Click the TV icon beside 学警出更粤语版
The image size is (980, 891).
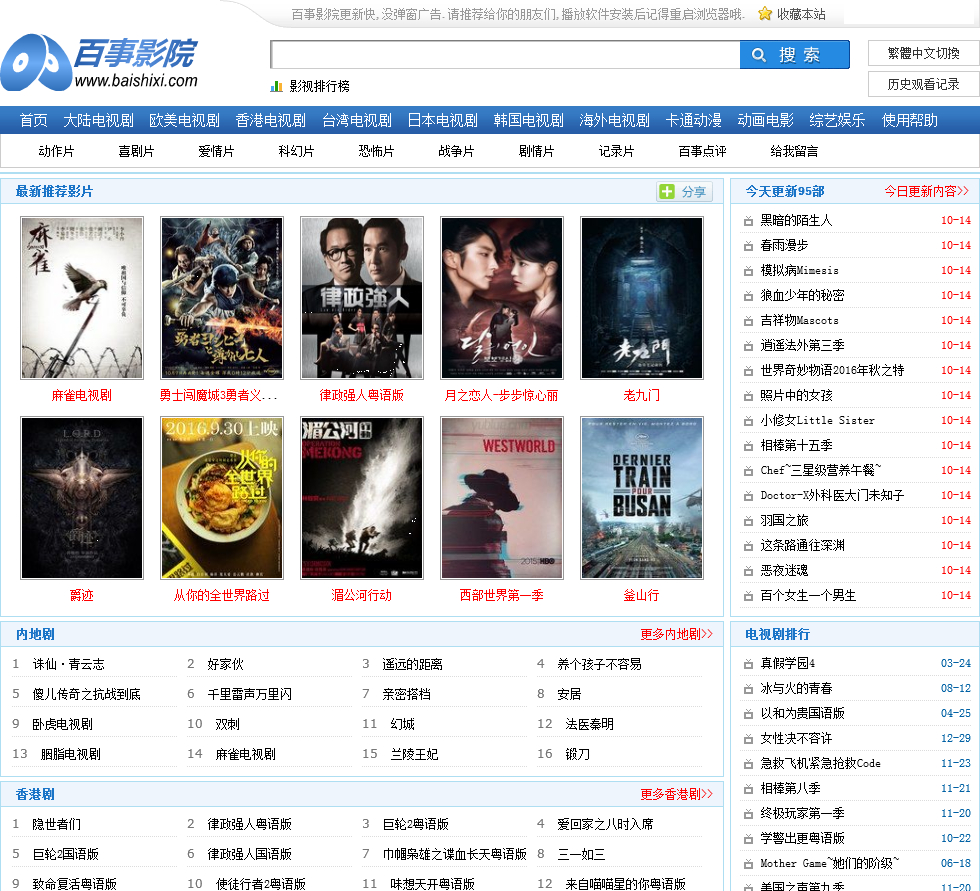click(x=748, y=839)
